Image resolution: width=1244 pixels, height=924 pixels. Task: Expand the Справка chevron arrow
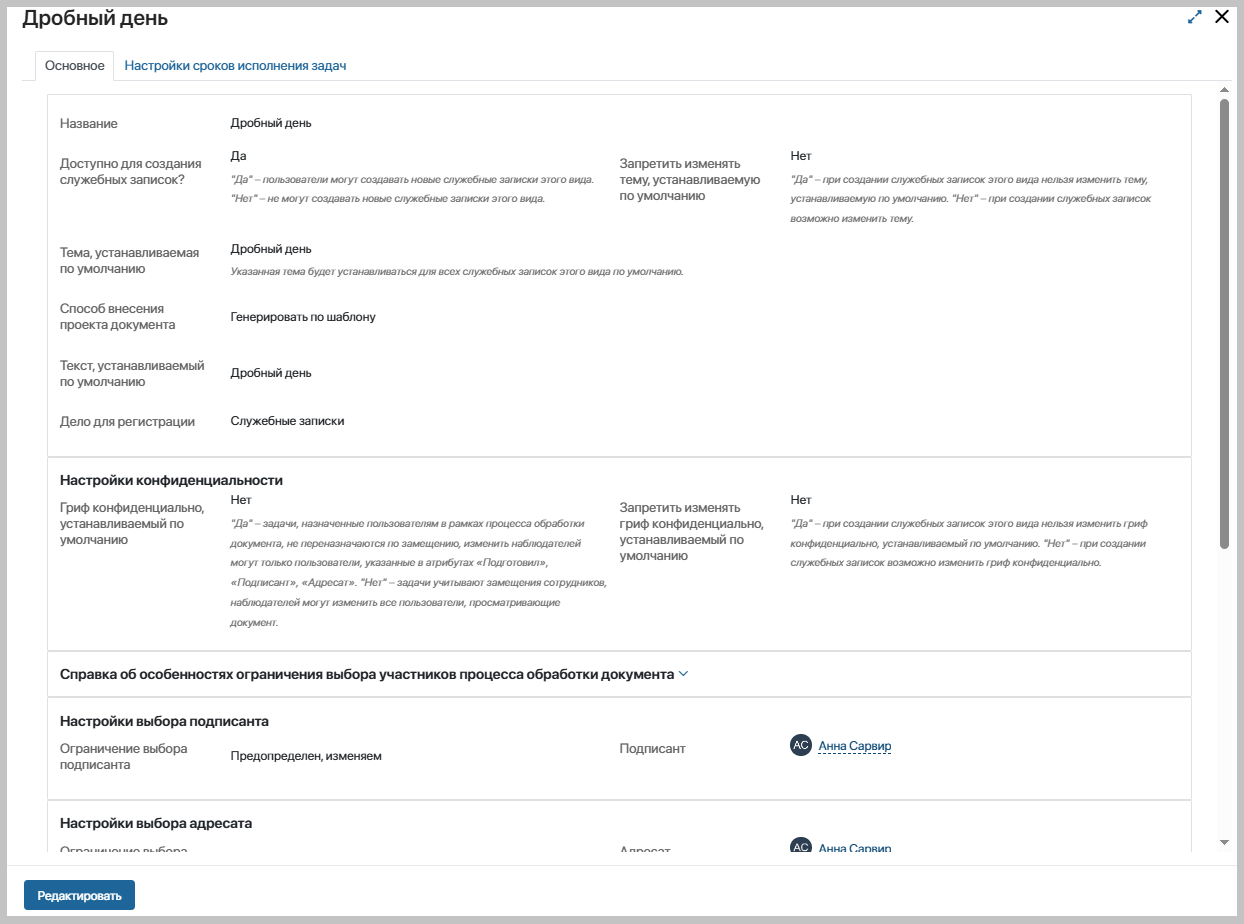(684, 674)
